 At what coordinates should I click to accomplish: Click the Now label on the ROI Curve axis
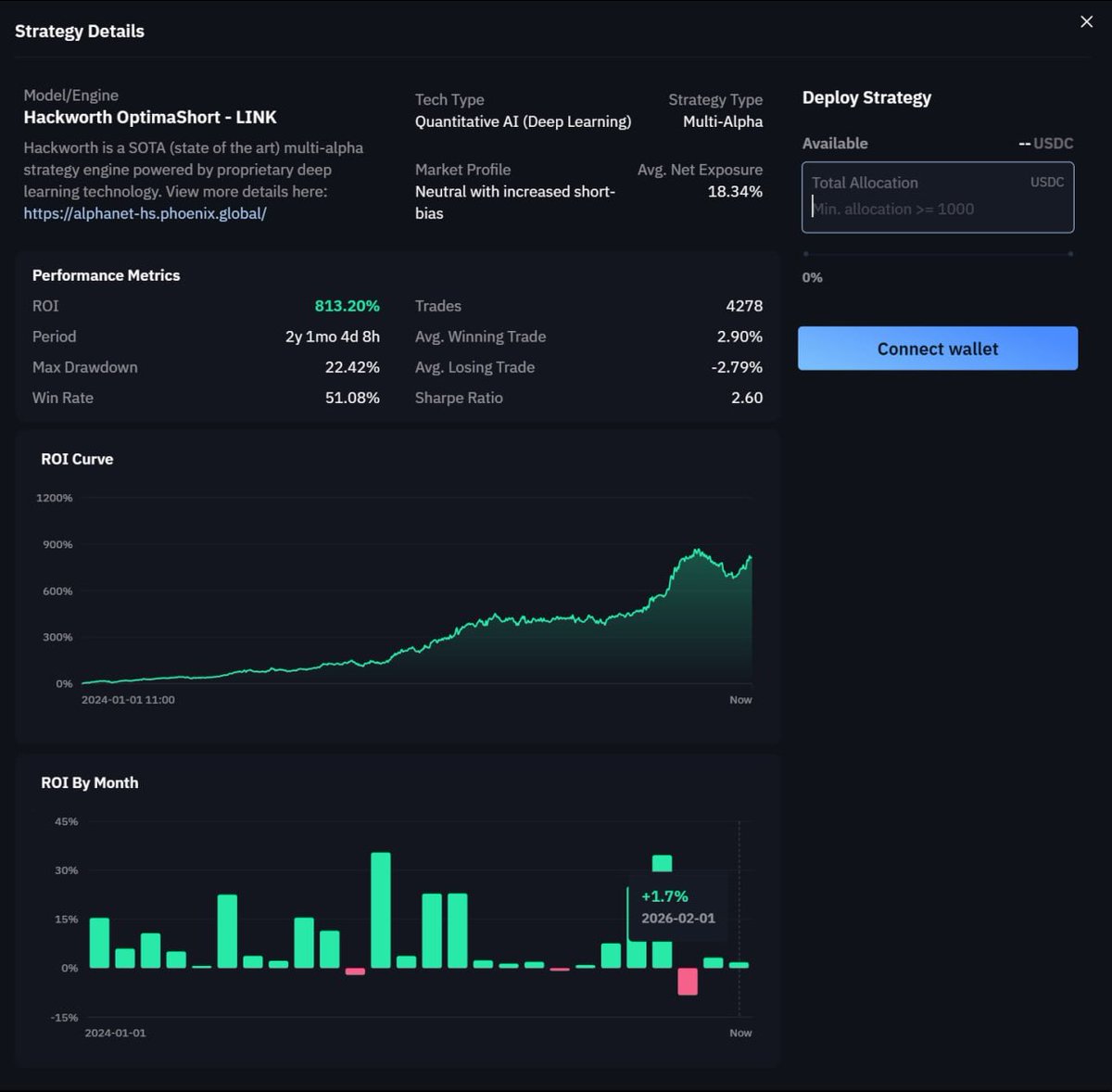[x=740, y=700]
